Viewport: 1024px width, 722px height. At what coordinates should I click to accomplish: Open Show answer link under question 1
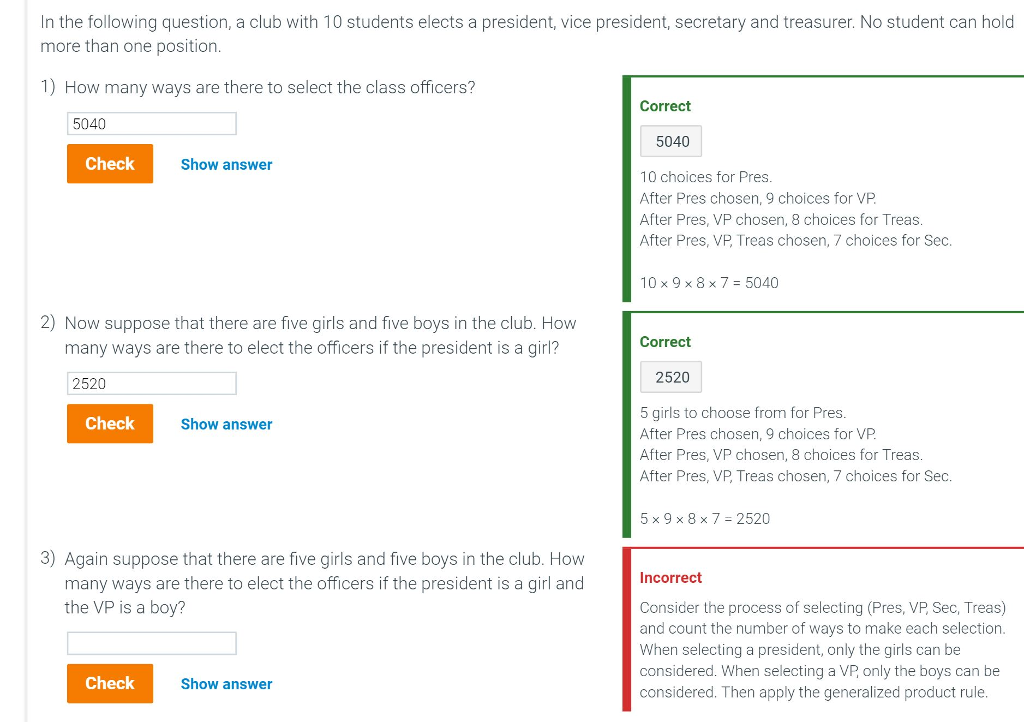226,164
